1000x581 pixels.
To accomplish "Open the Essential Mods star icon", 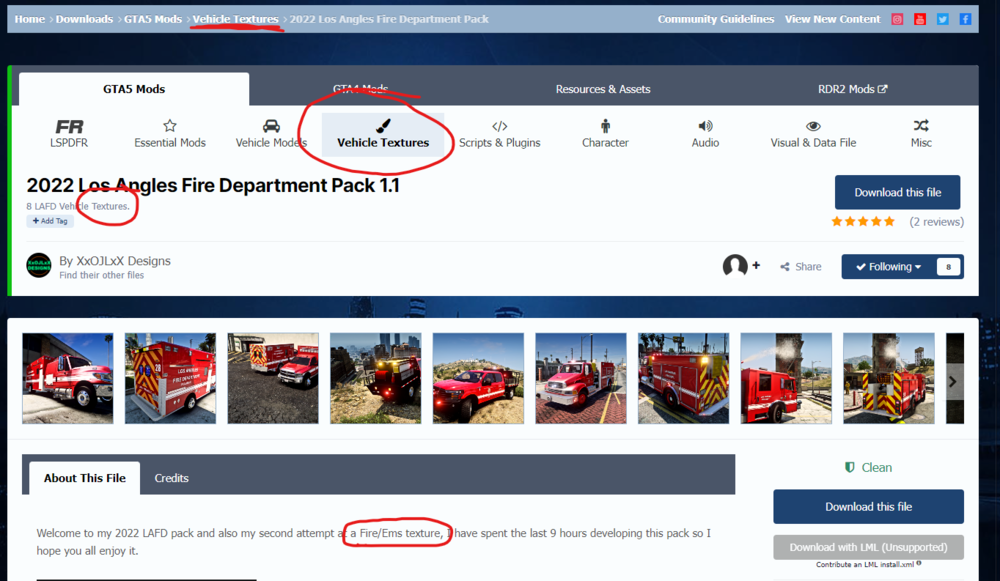I will point(169,126).
